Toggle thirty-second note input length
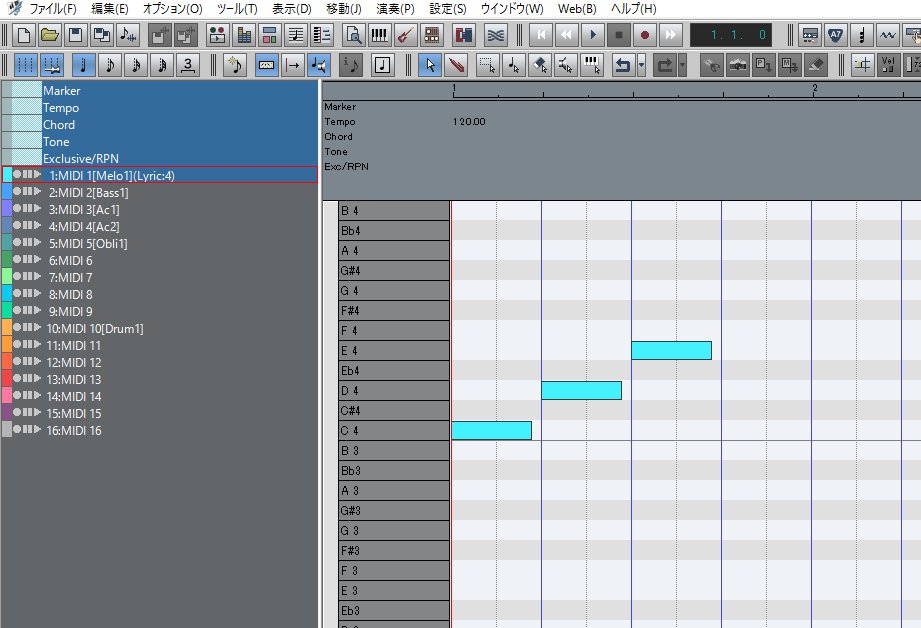 (162, 65)
